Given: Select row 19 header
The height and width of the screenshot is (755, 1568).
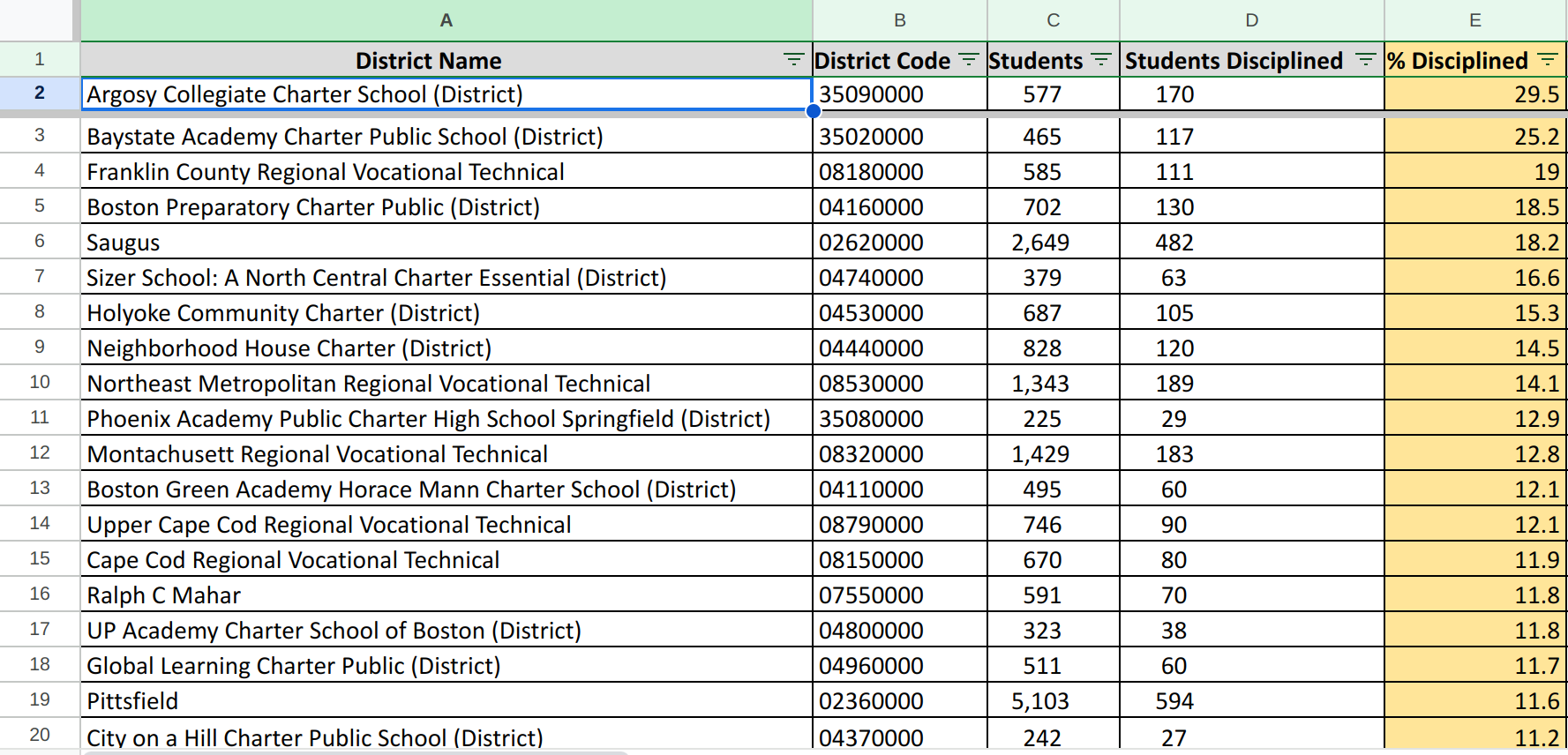Looking at the screenshot, I should click(x=40, y=699).
